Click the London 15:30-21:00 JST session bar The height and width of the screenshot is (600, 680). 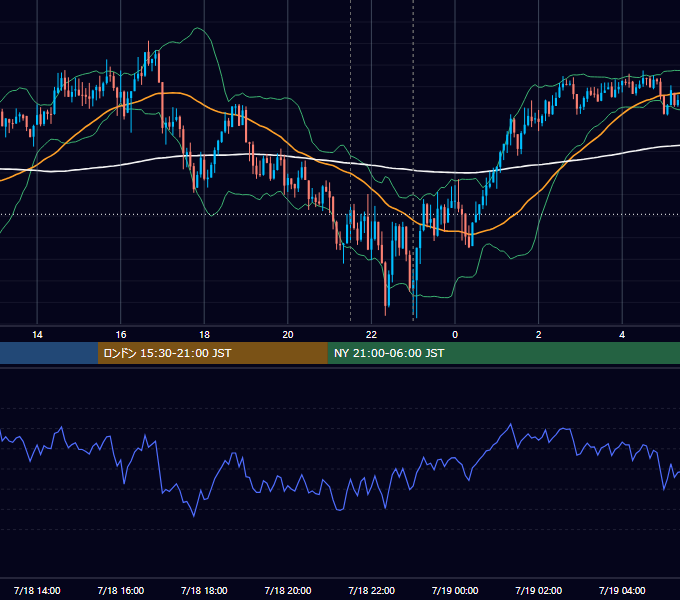click(212, 353)
